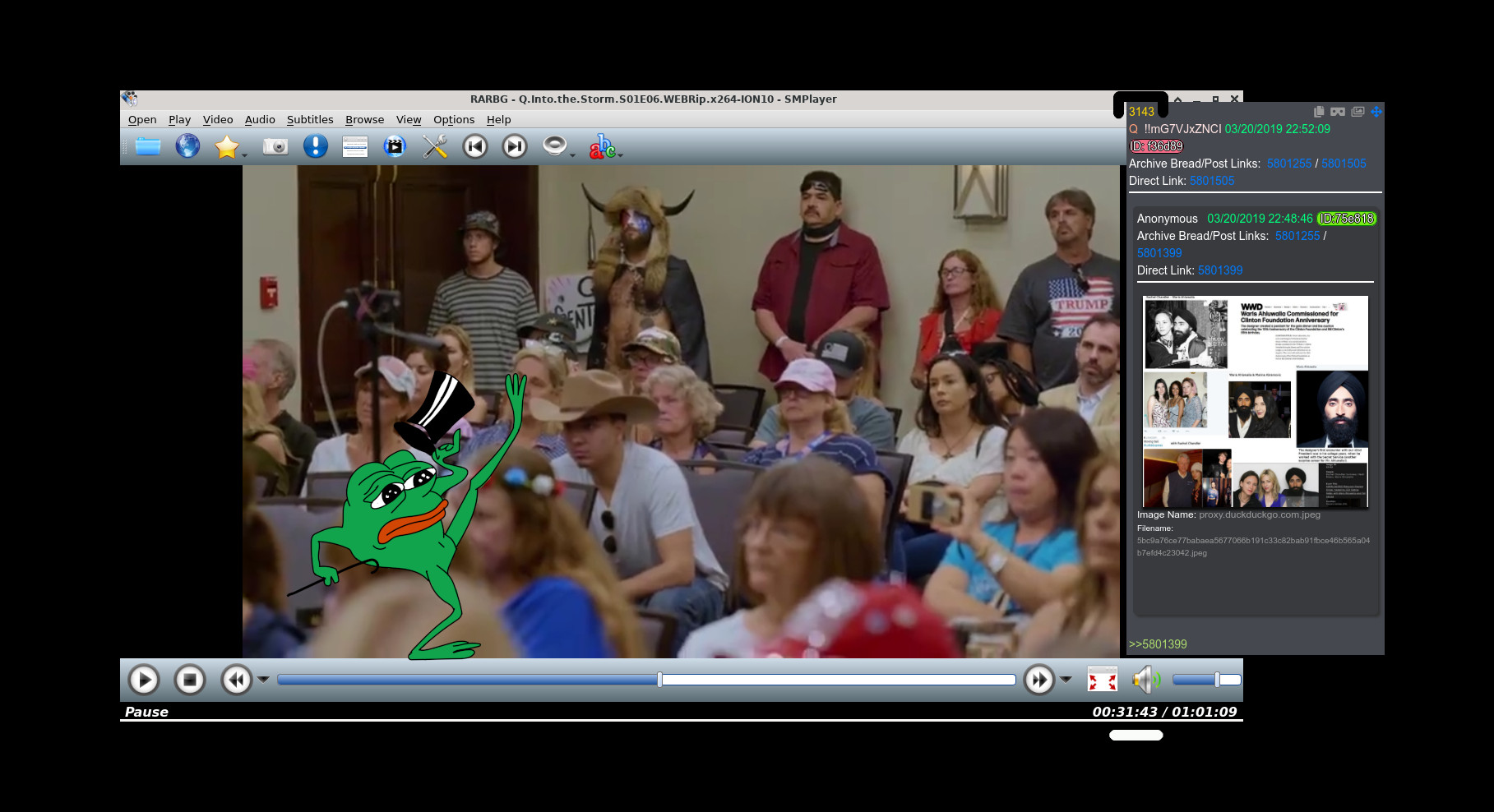1494x812 pixels.
Task: Open archive bread link 5801255 in Q post
Action: pos(1289,164)
